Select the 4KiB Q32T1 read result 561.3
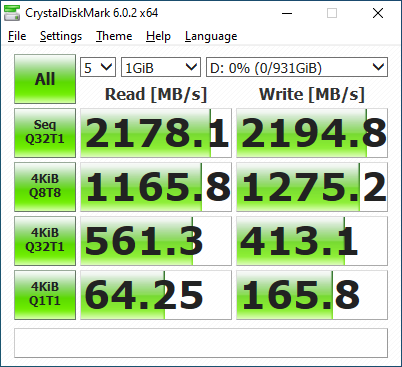The width and height of the screenshot is (402, 367). pos(156,241)
